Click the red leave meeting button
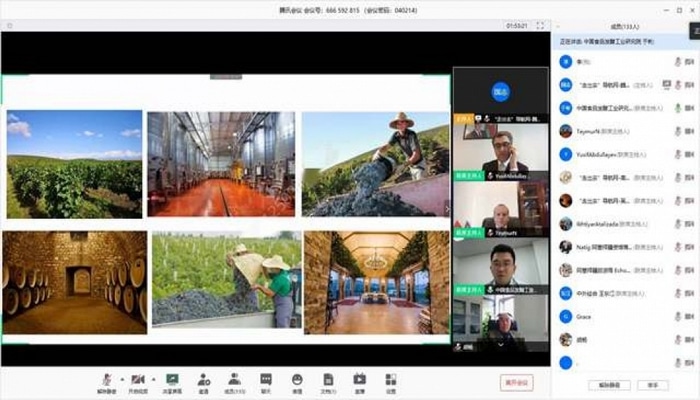The height and width of the screenshot is (400, 700). [x=516, y=382]
